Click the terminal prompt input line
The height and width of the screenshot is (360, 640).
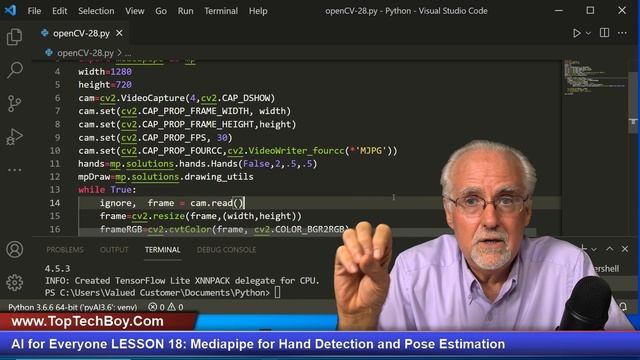coord(162,293)
